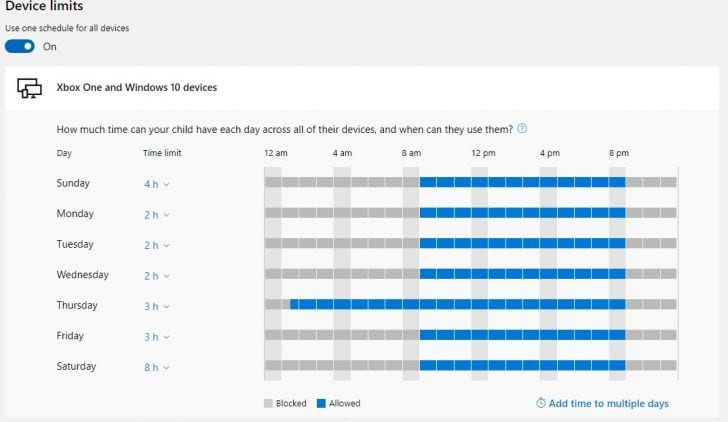The height and width of the screenshot is (422, 728).
Task: Click the 8 am time header
Action: click(411, 153)
